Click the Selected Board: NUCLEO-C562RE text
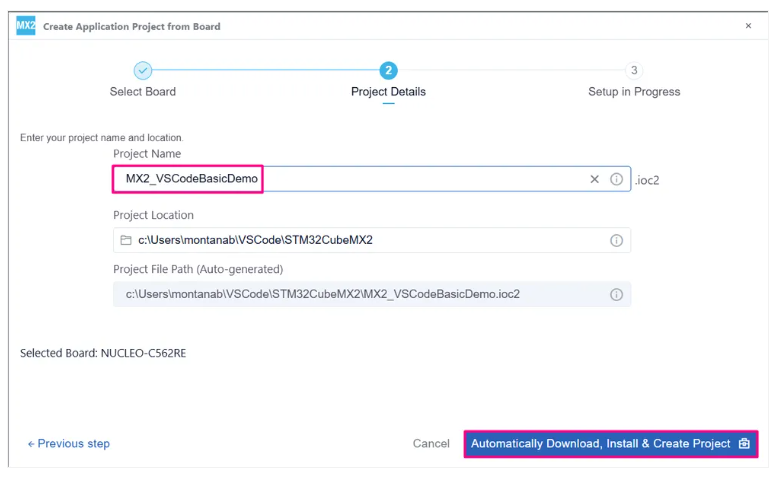 pos(103,353)
